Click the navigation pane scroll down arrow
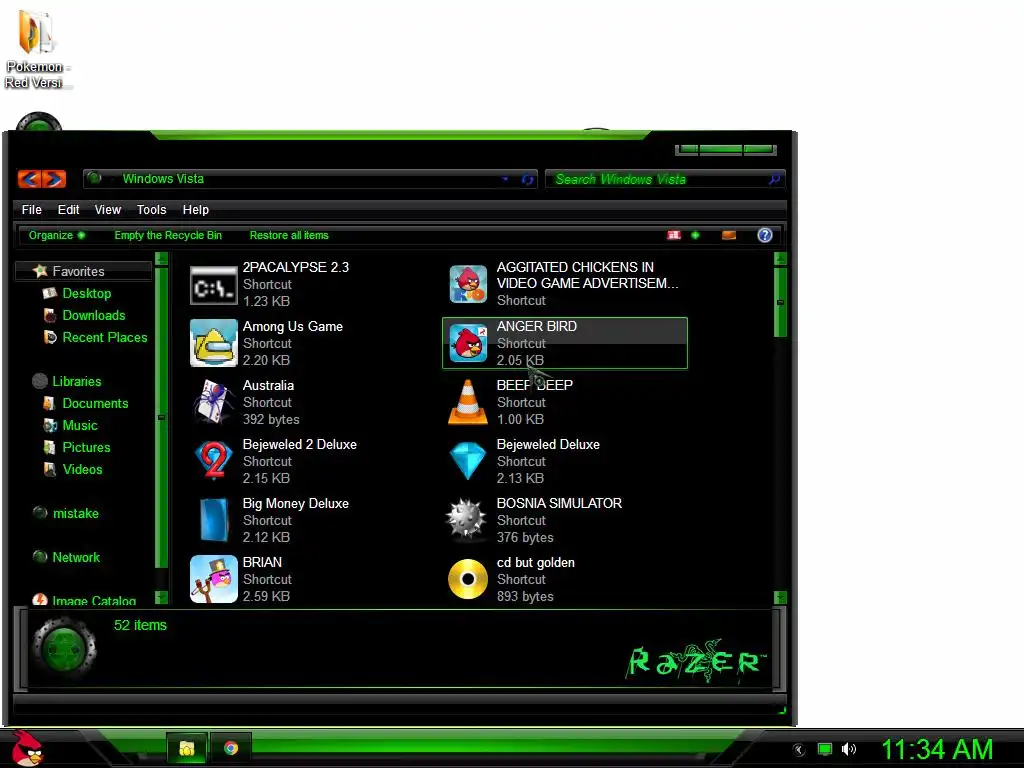 click(x=161, y=597)
